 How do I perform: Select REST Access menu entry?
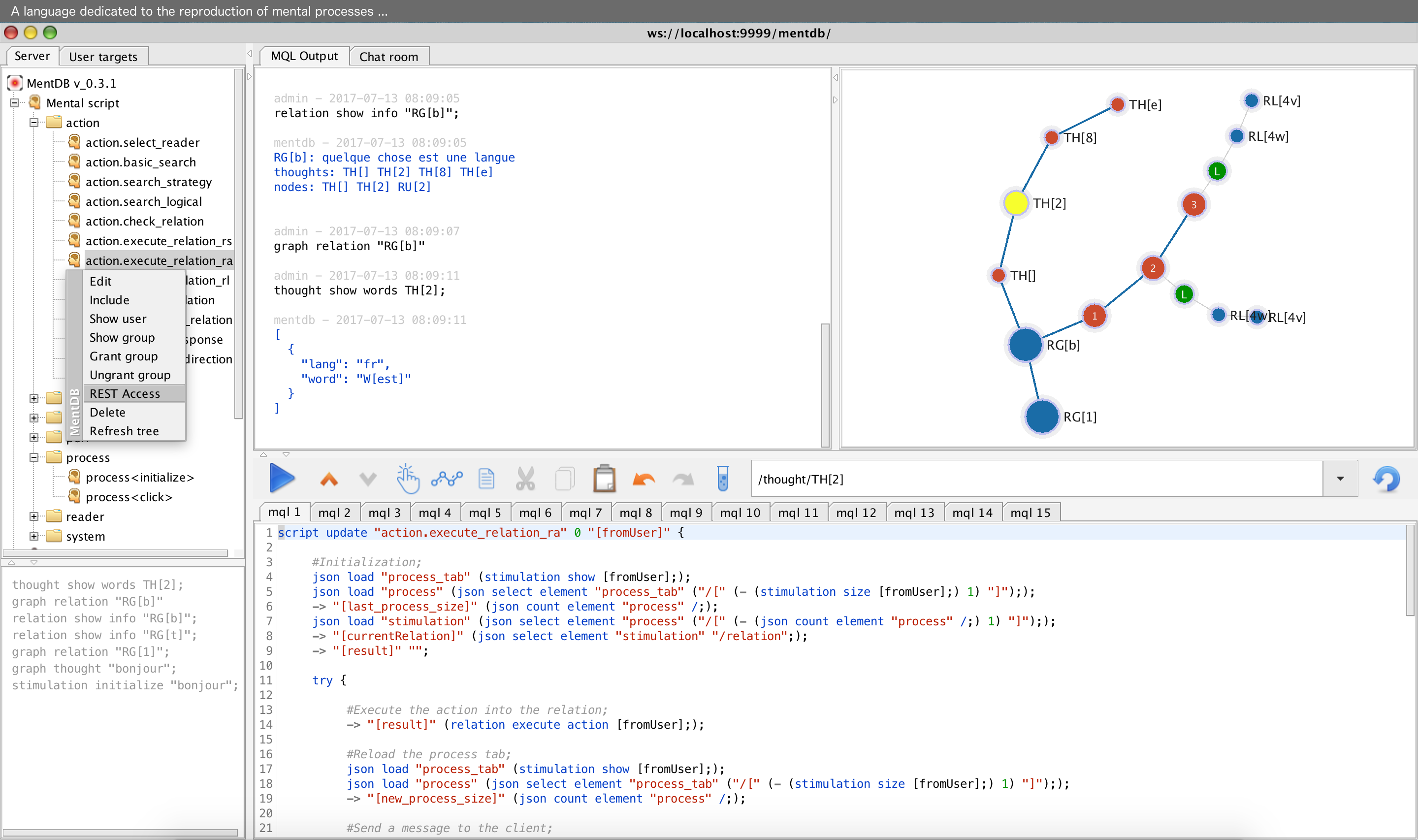(x=135, y=393)
